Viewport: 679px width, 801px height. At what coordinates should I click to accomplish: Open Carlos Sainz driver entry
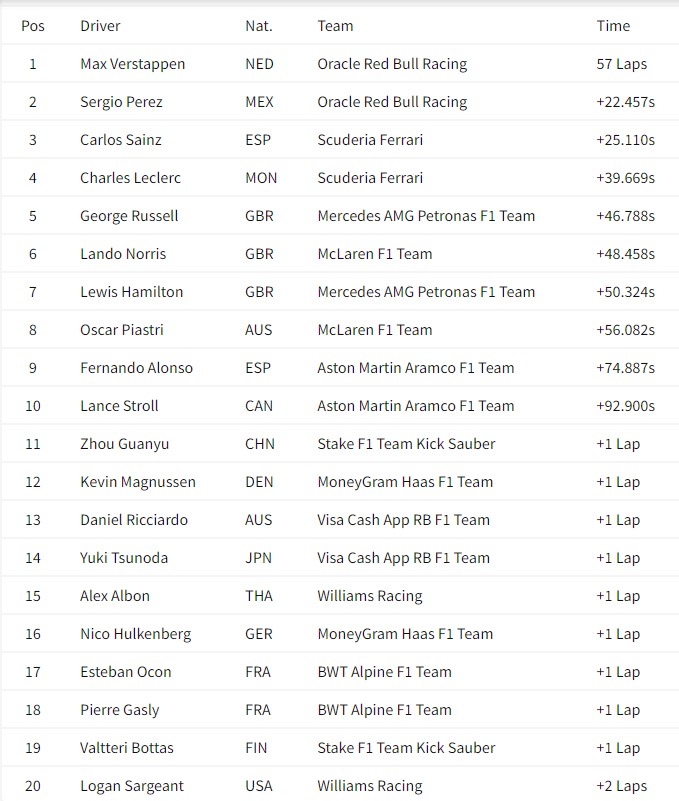click(x=120, y=140)
